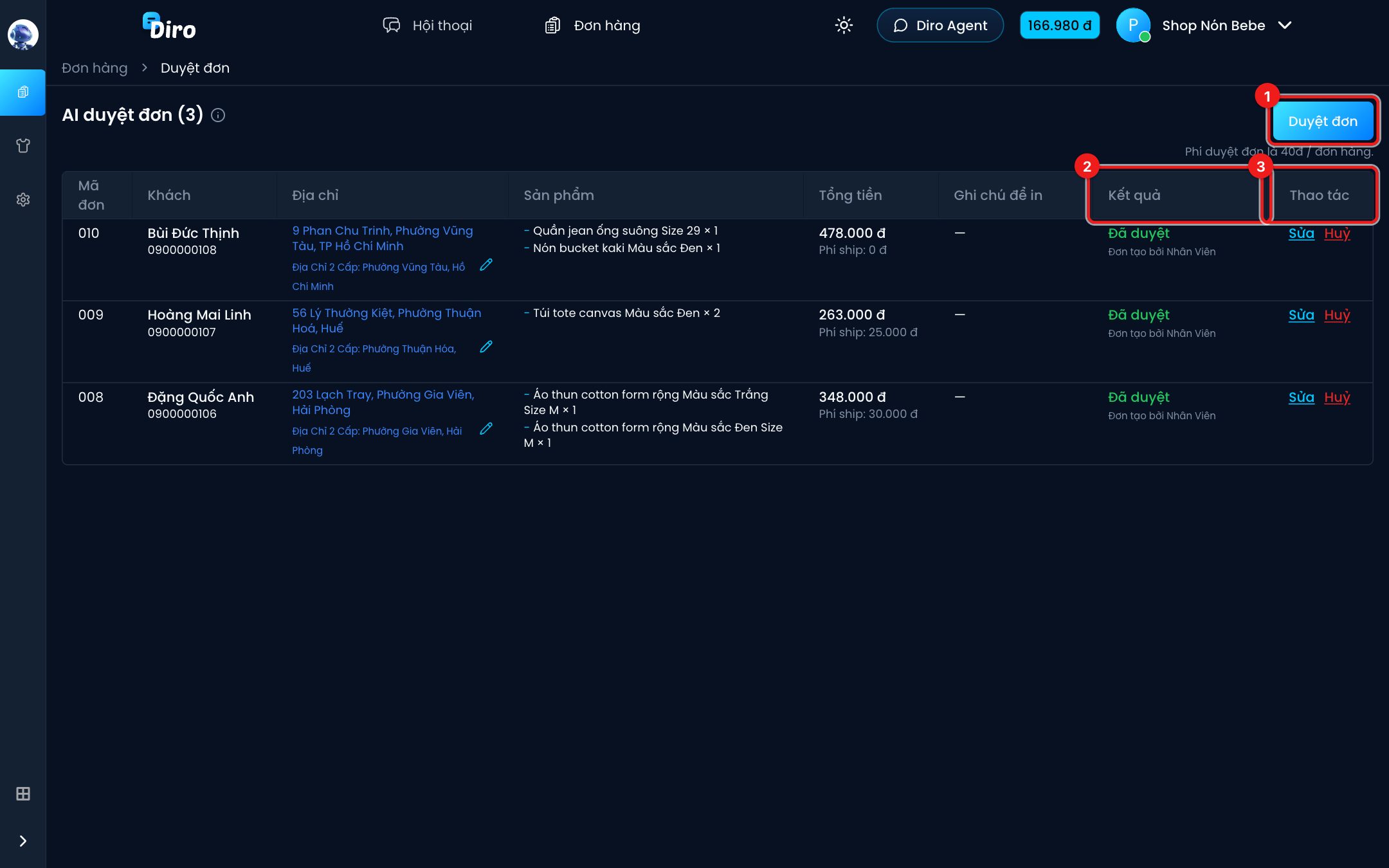Click the Duyệt đơn button
This screenshot has width=1389, height=868.
pyautogui.click(x=1323, y=121)
